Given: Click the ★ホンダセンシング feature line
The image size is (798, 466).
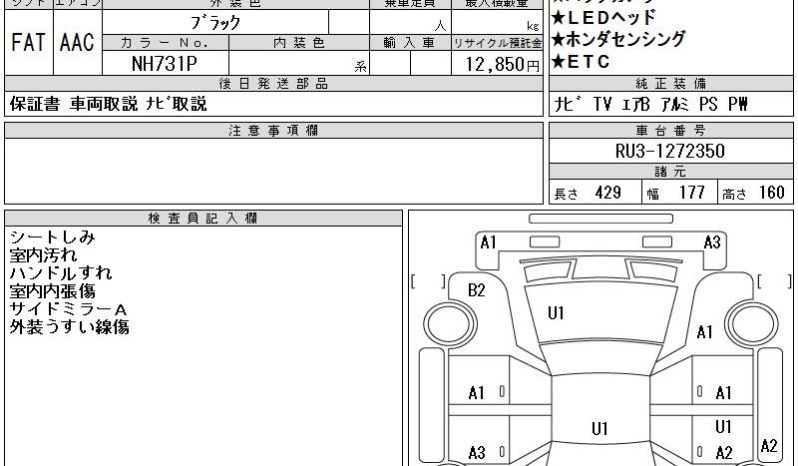Looking at the screenshot, I should pos(619,40).
